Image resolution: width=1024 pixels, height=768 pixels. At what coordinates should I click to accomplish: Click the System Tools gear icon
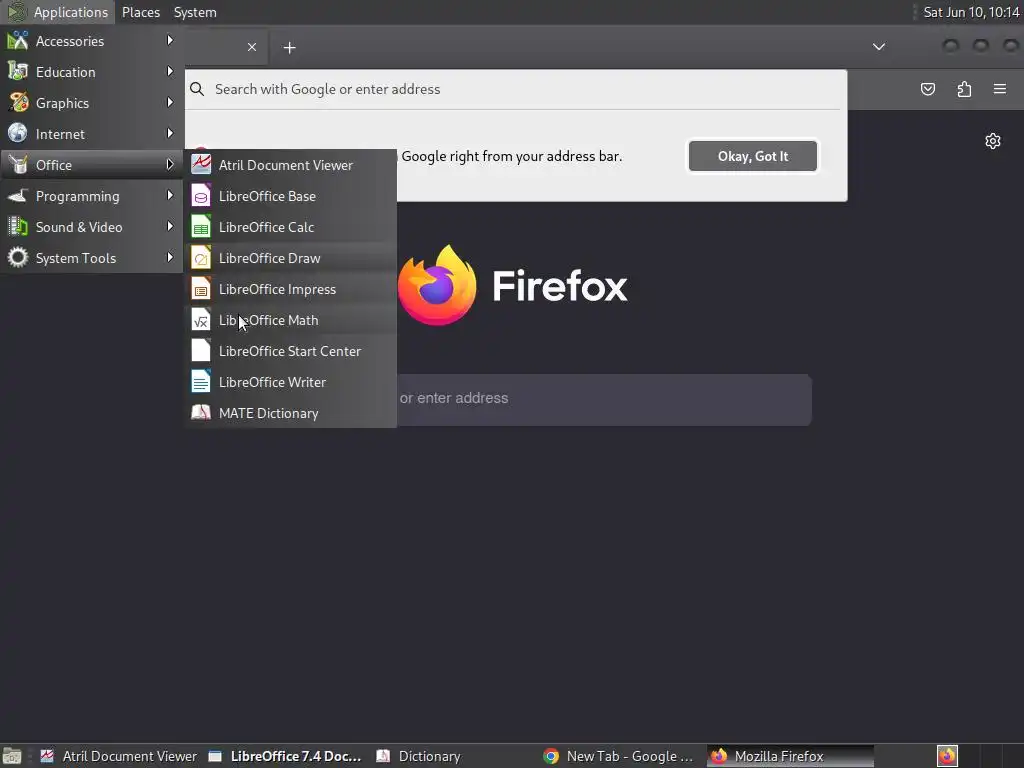pos(18,257)
